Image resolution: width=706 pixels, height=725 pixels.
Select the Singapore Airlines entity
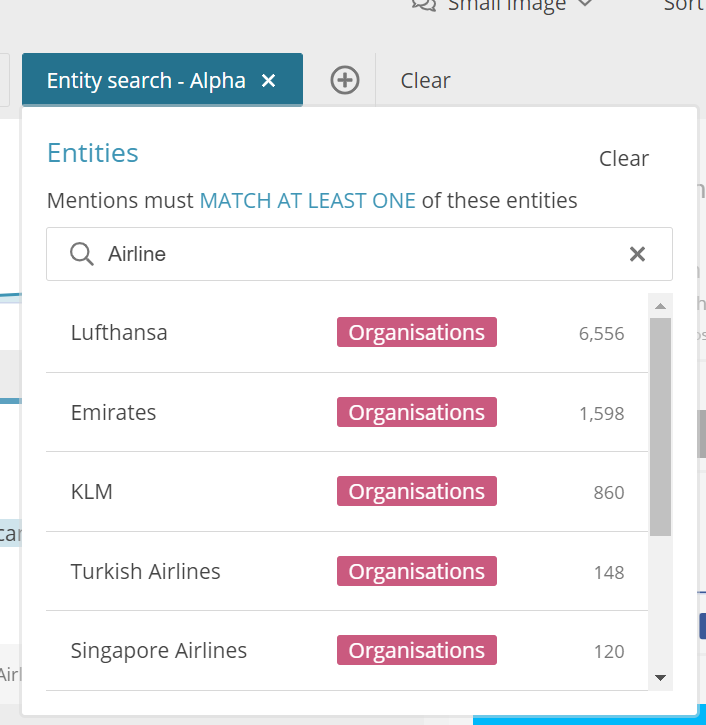(347, 651)
